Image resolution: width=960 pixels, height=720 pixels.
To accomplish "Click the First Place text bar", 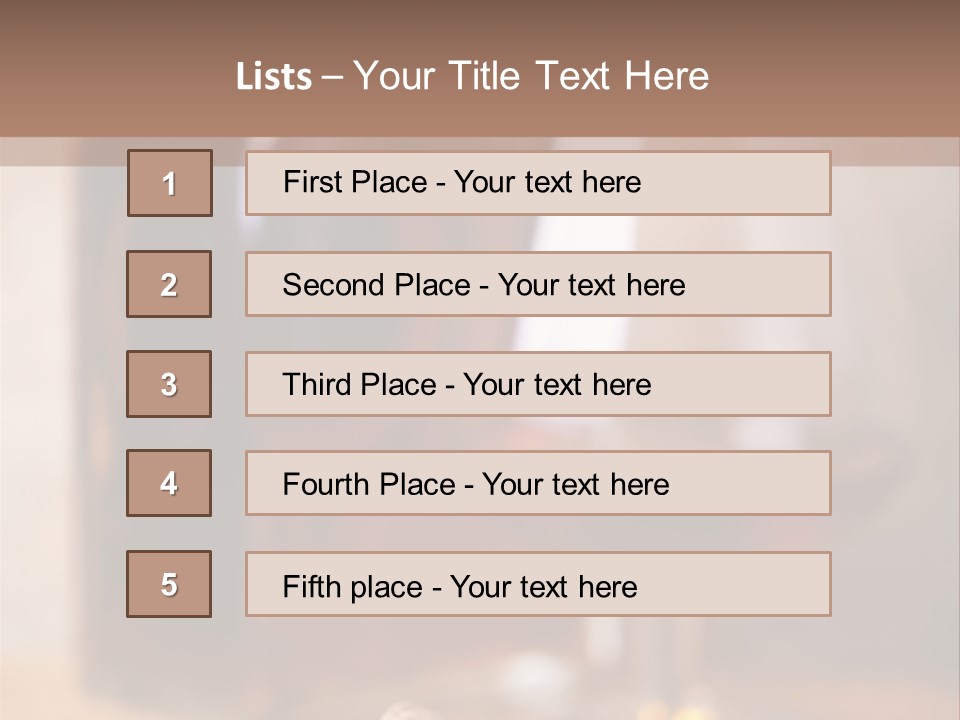I will point(538,183).
